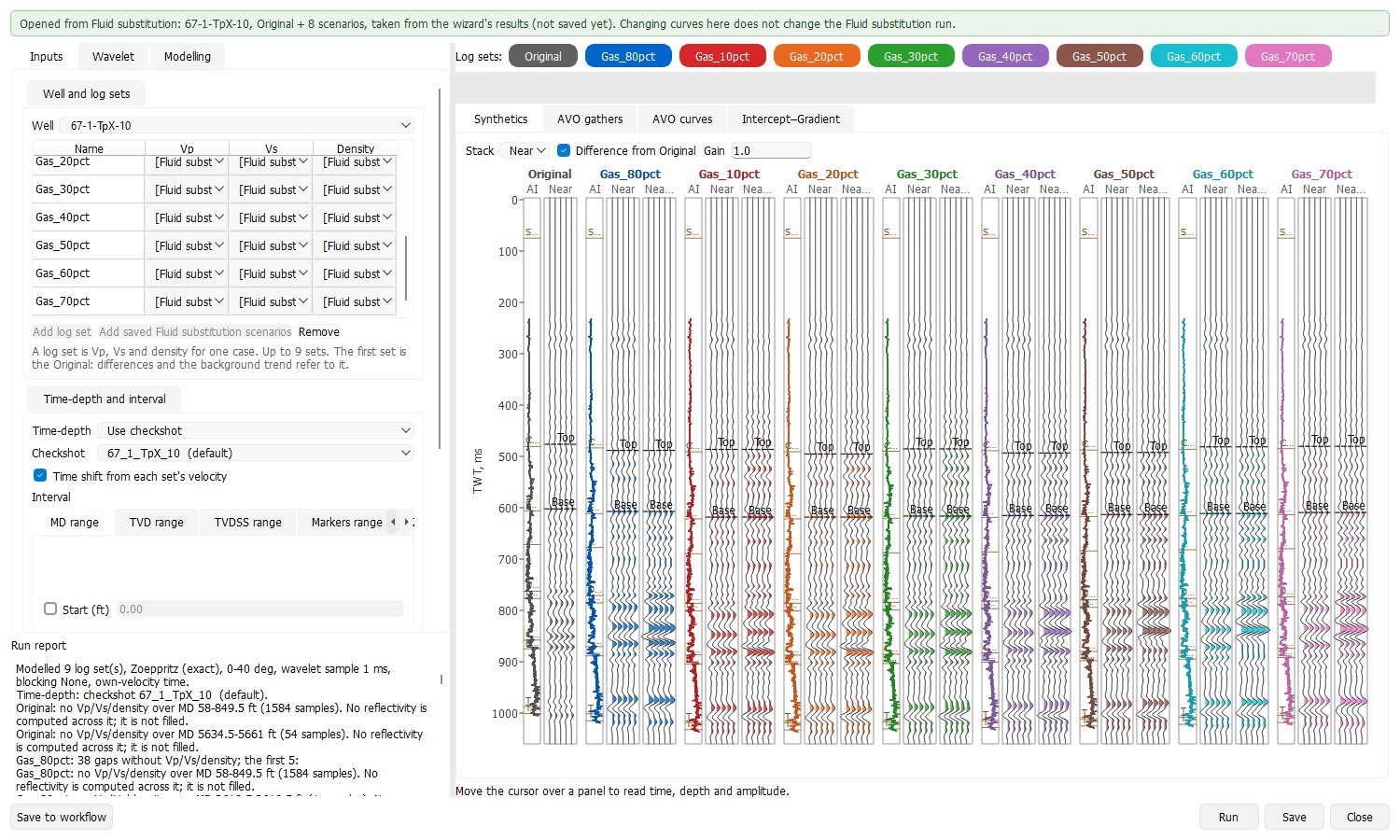Screen dimensions: 1400x840
Task: Click Save to workflow
Action: (x=62, y=817)
